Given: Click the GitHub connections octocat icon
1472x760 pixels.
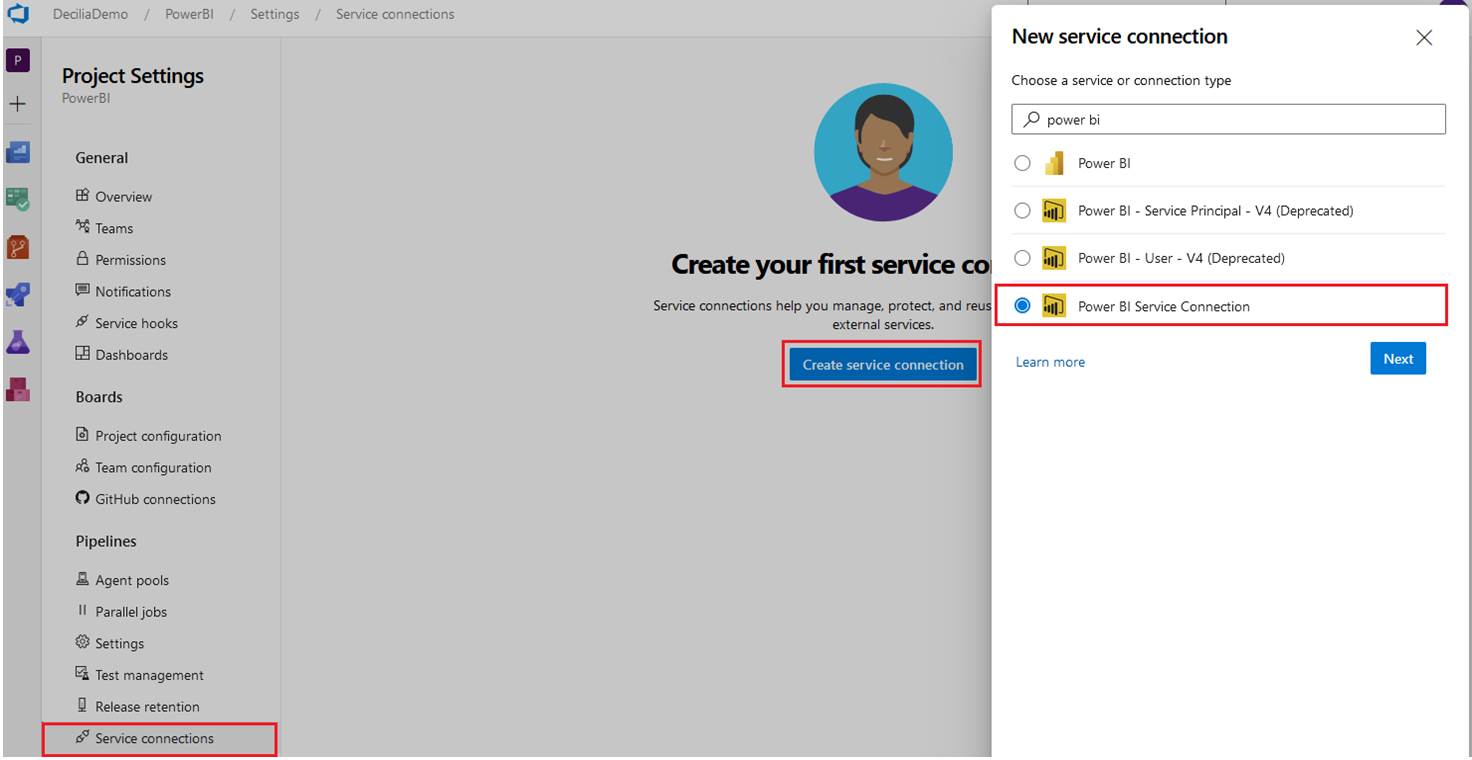Looking at the screenshot, I should pyautogui.click(x=83, y=498).
